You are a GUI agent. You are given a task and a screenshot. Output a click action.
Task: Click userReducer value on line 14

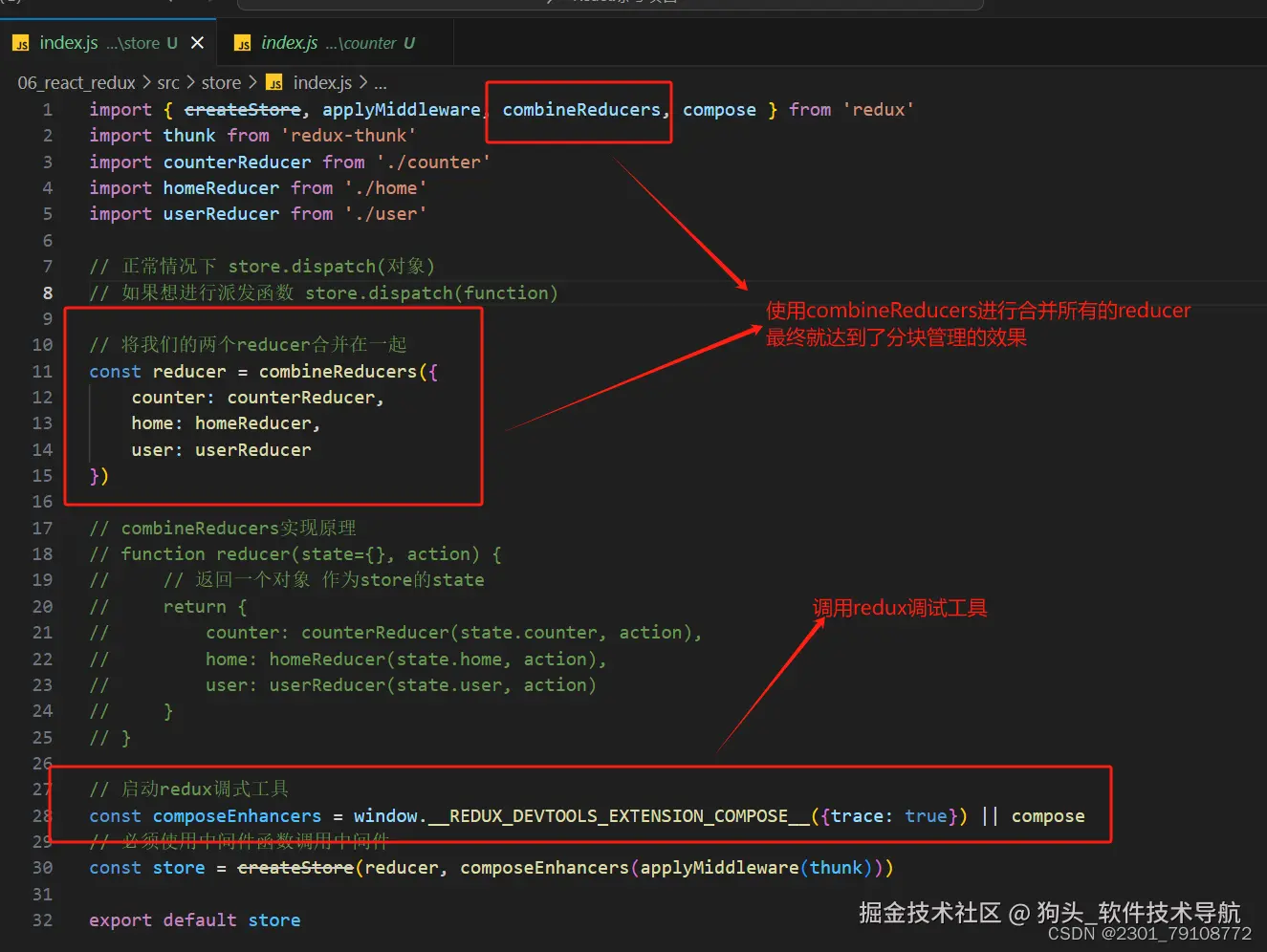[252, 450]
